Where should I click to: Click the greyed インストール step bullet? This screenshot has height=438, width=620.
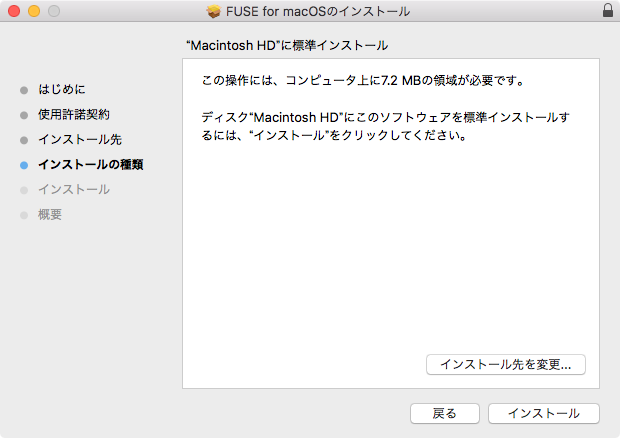pos(24,191)
